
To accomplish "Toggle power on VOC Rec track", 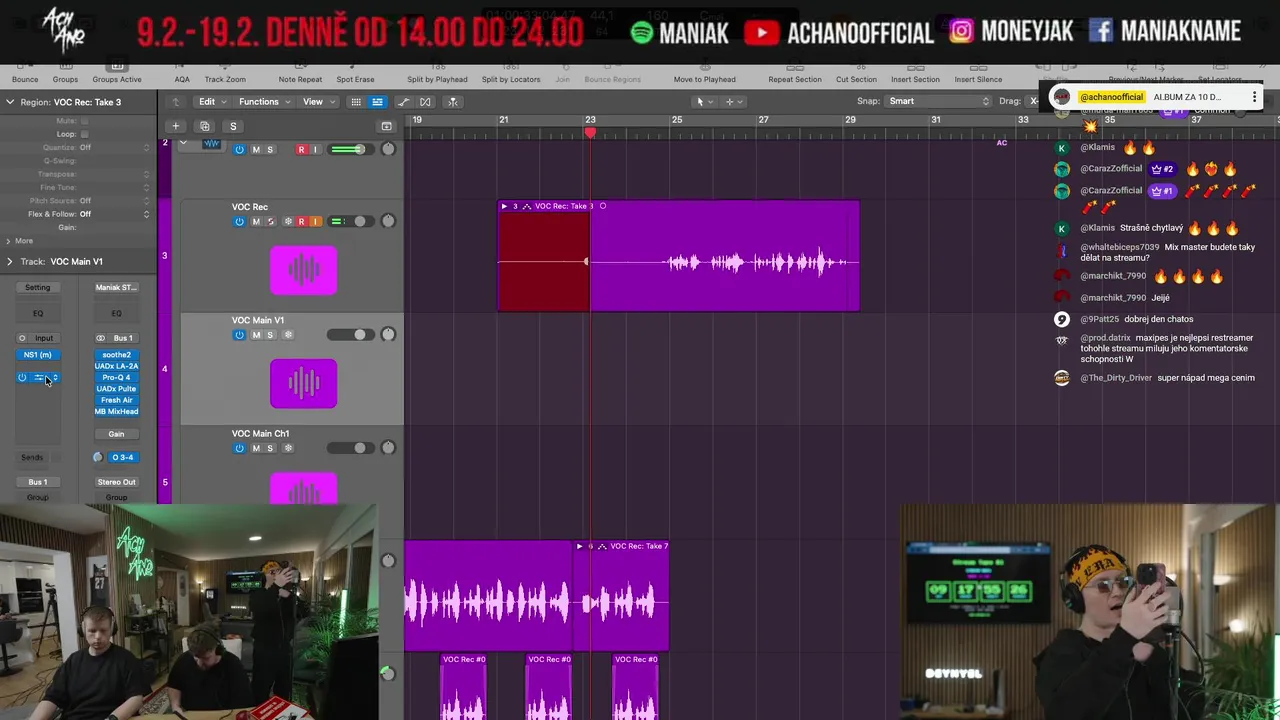I will (x=239, y=221).
